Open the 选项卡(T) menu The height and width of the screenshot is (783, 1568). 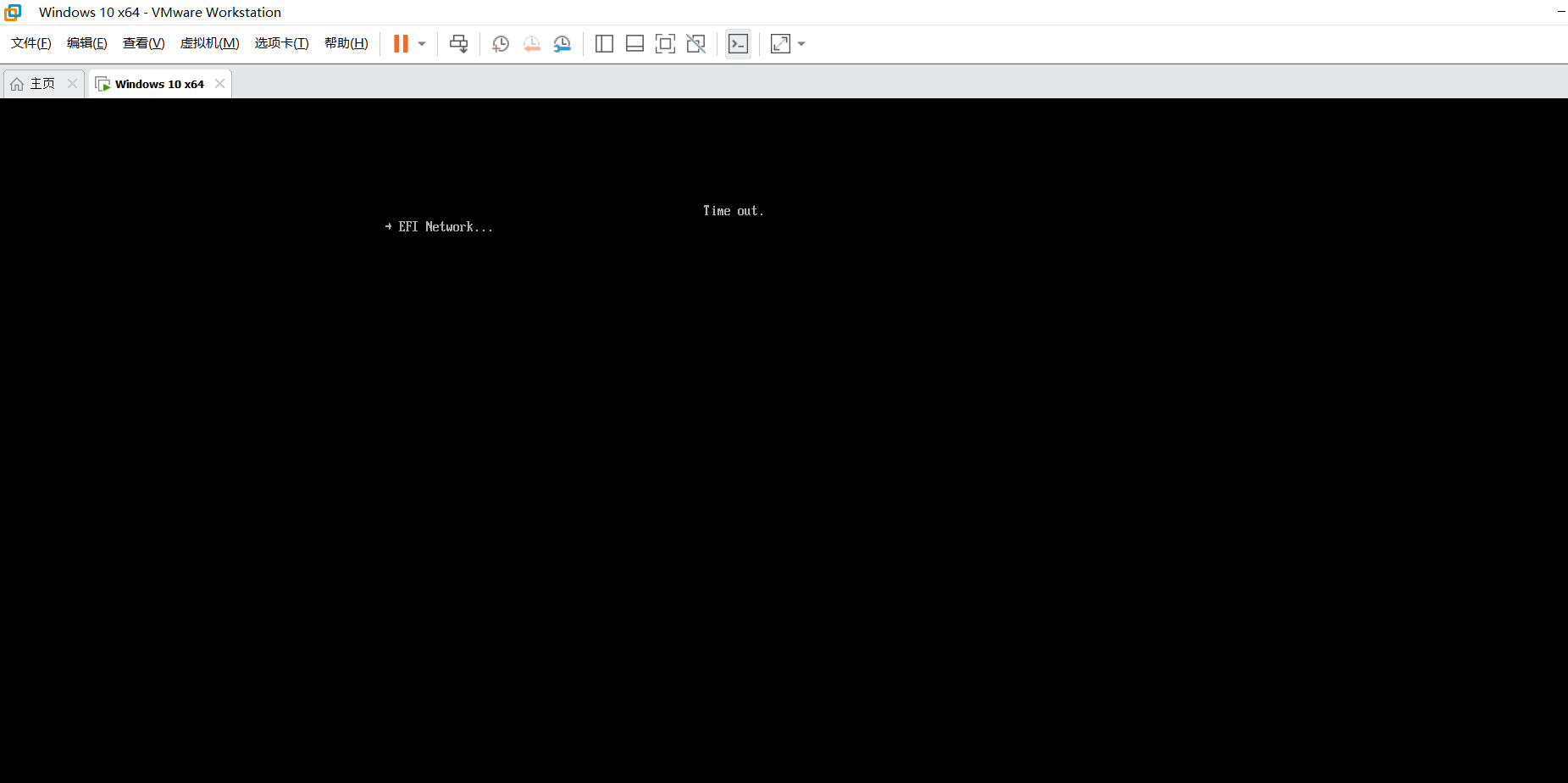(282, 43)
